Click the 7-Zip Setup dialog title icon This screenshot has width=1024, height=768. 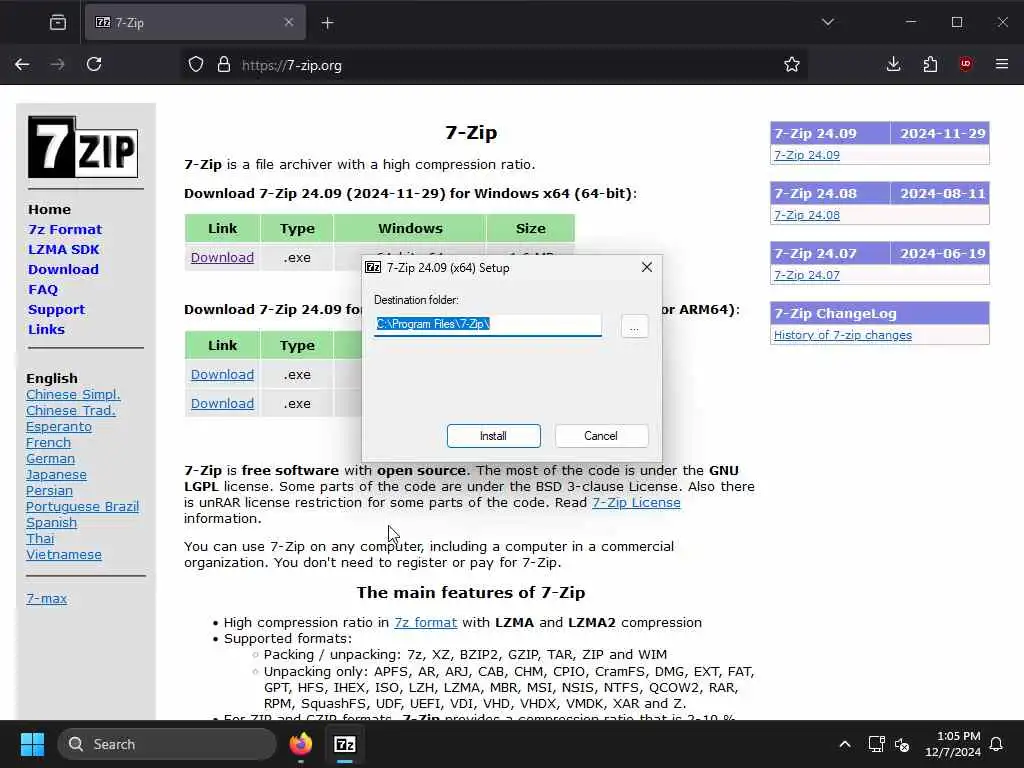pyautogui.click(x=373, y=267)
